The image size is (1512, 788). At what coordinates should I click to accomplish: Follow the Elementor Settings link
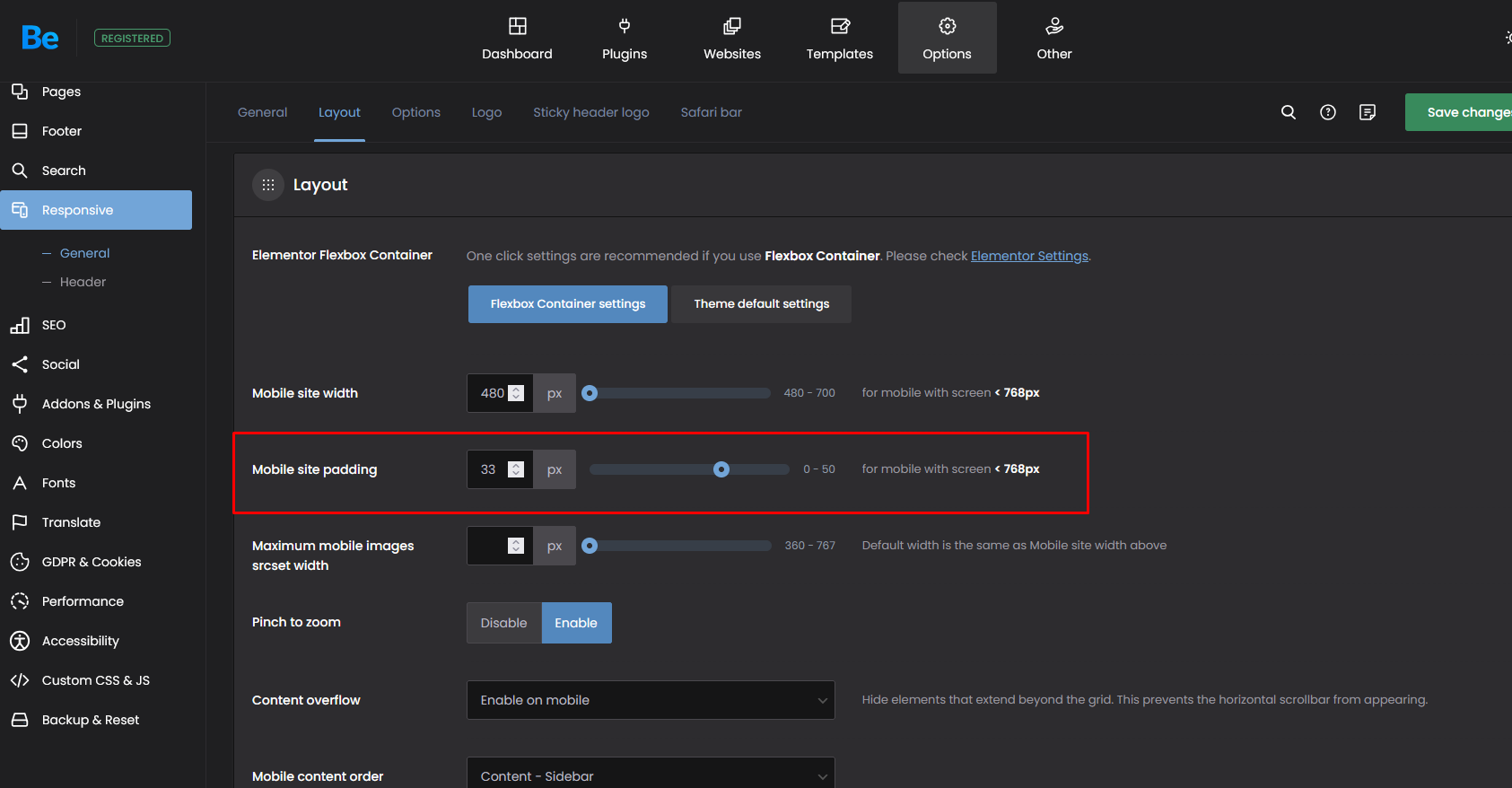click(1029, 256)
